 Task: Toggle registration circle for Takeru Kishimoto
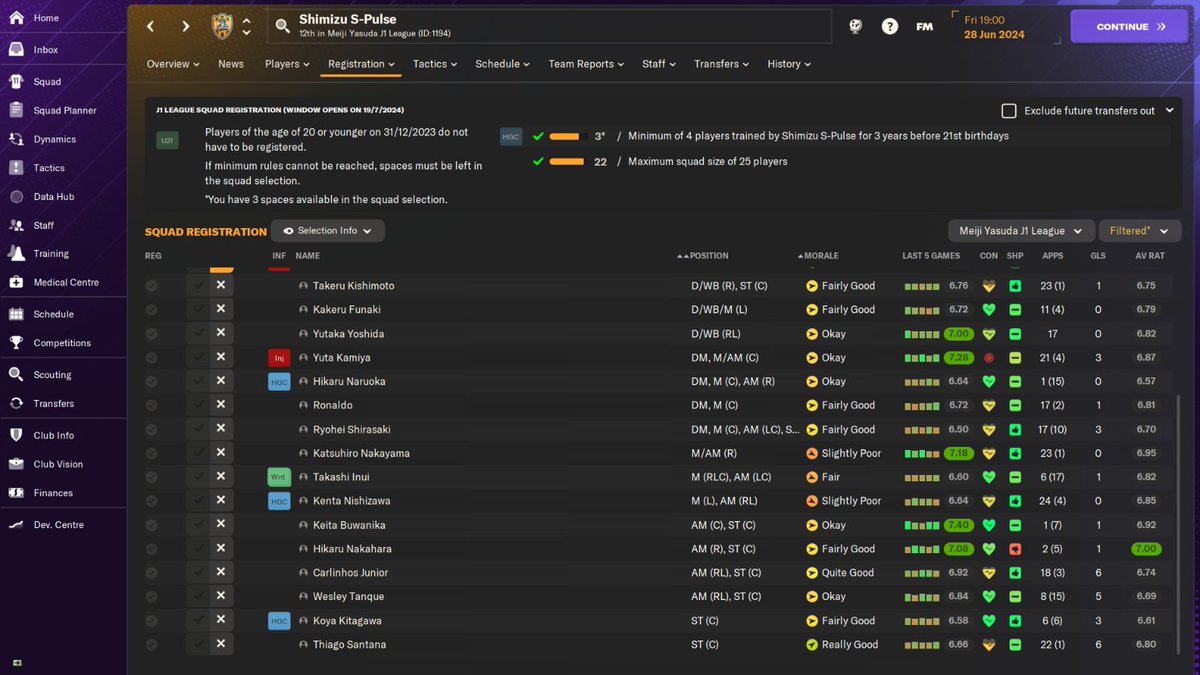pyautogui.click(x=151, y=286)
